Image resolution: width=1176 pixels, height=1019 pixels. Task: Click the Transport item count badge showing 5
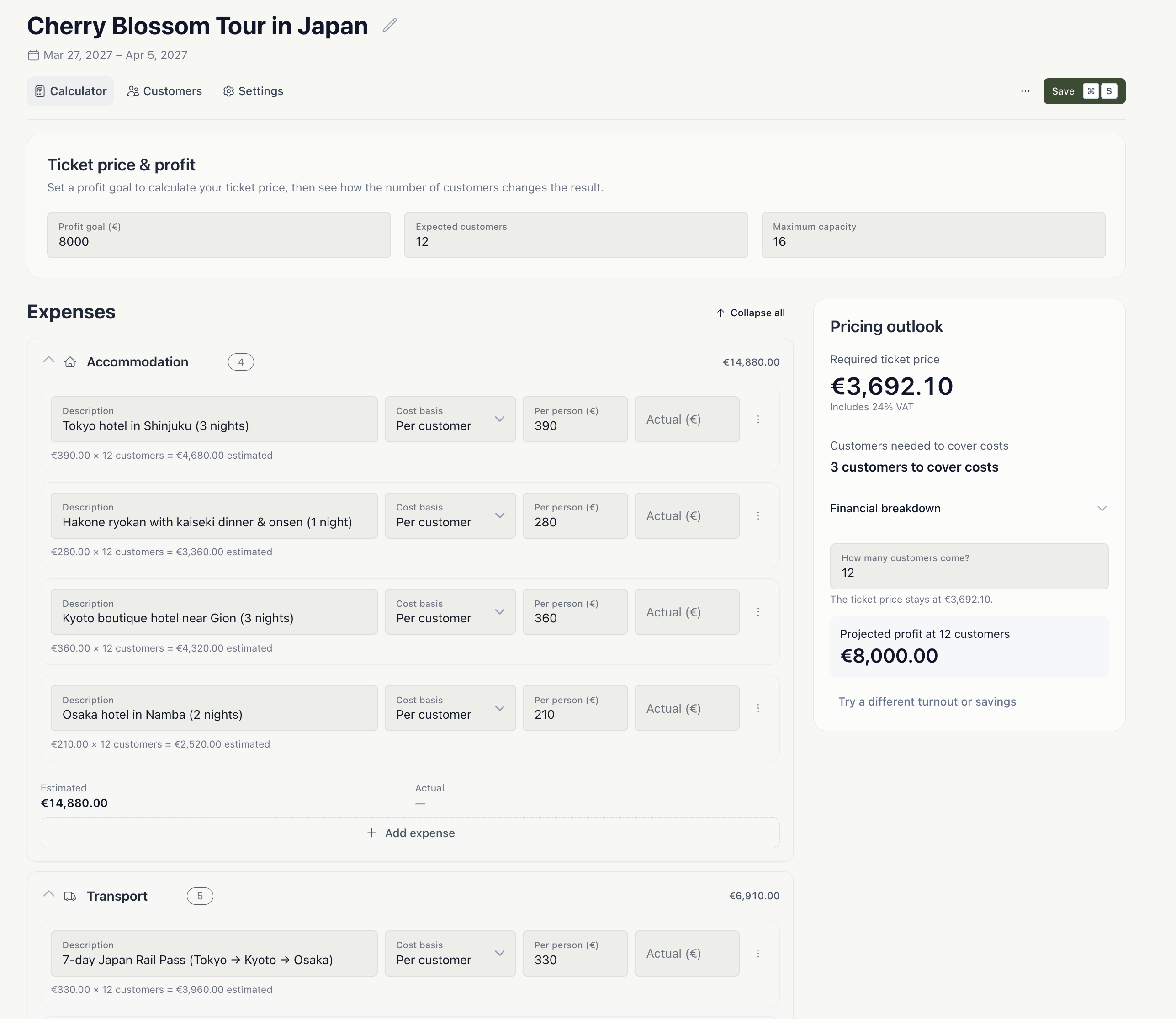(200, 896)
